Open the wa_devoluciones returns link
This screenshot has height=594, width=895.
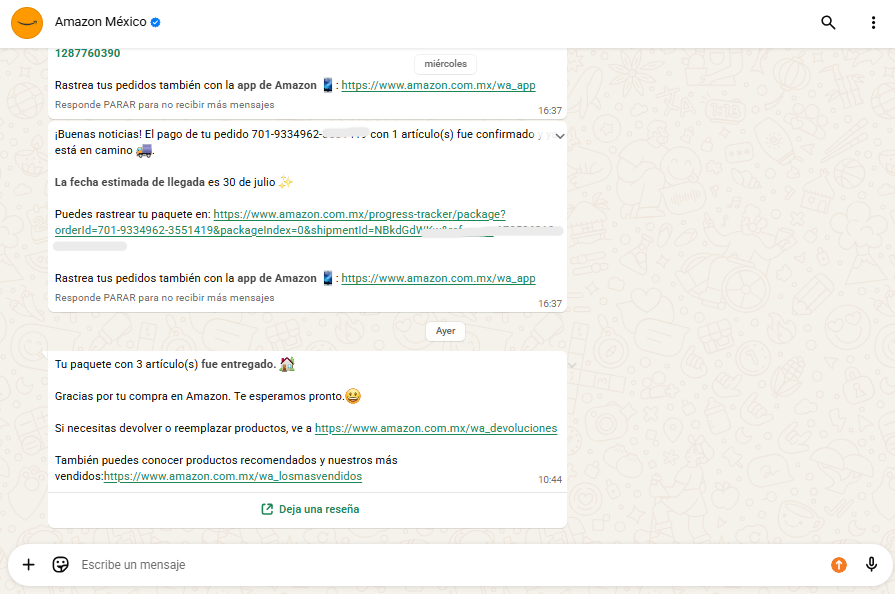point(436,428)
